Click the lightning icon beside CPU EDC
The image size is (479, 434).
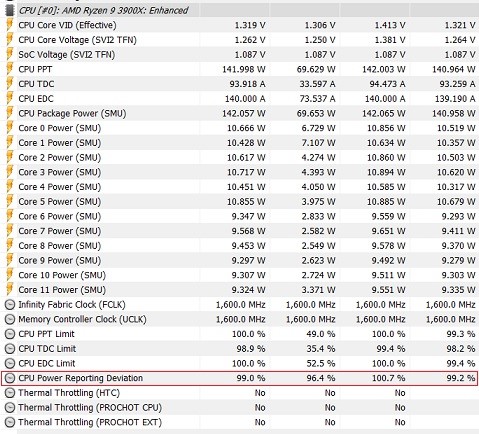tap(10, 99)
